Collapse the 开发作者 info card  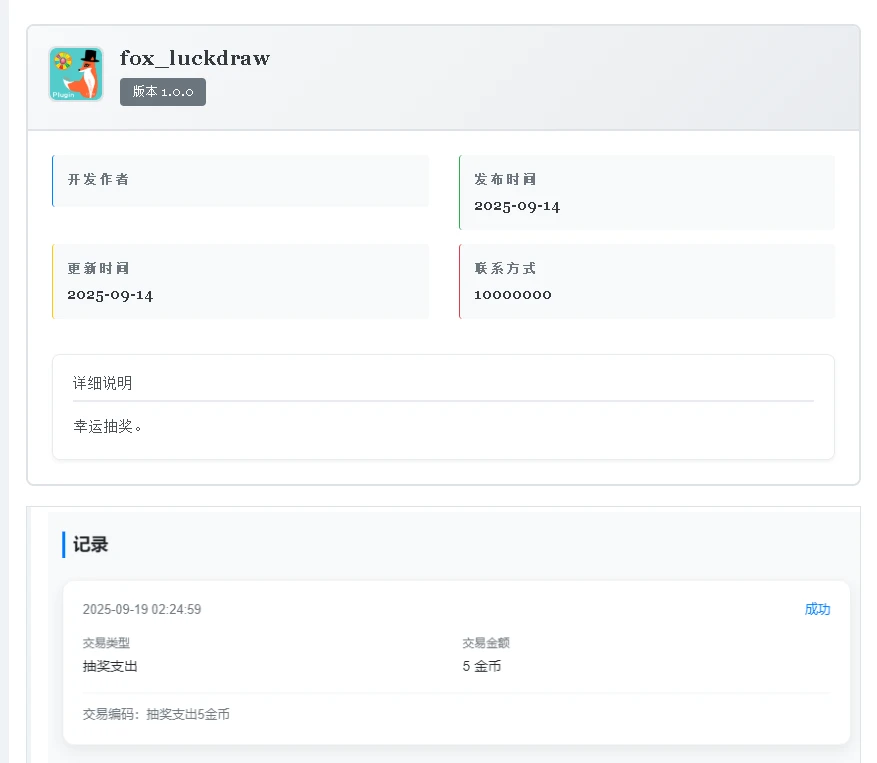coord(240,180)
